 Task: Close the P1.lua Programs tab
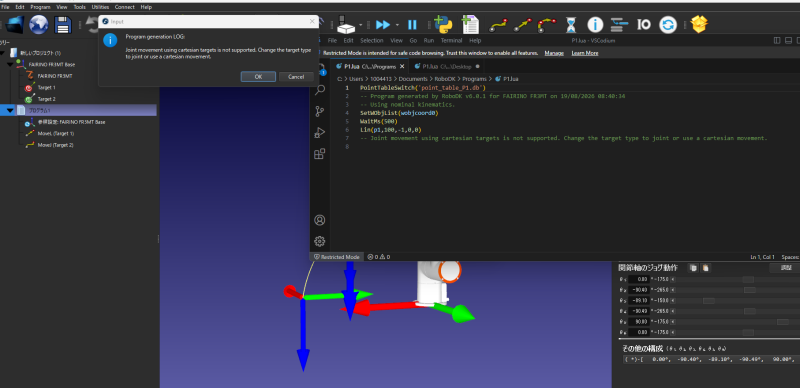(x=402, y=66)
